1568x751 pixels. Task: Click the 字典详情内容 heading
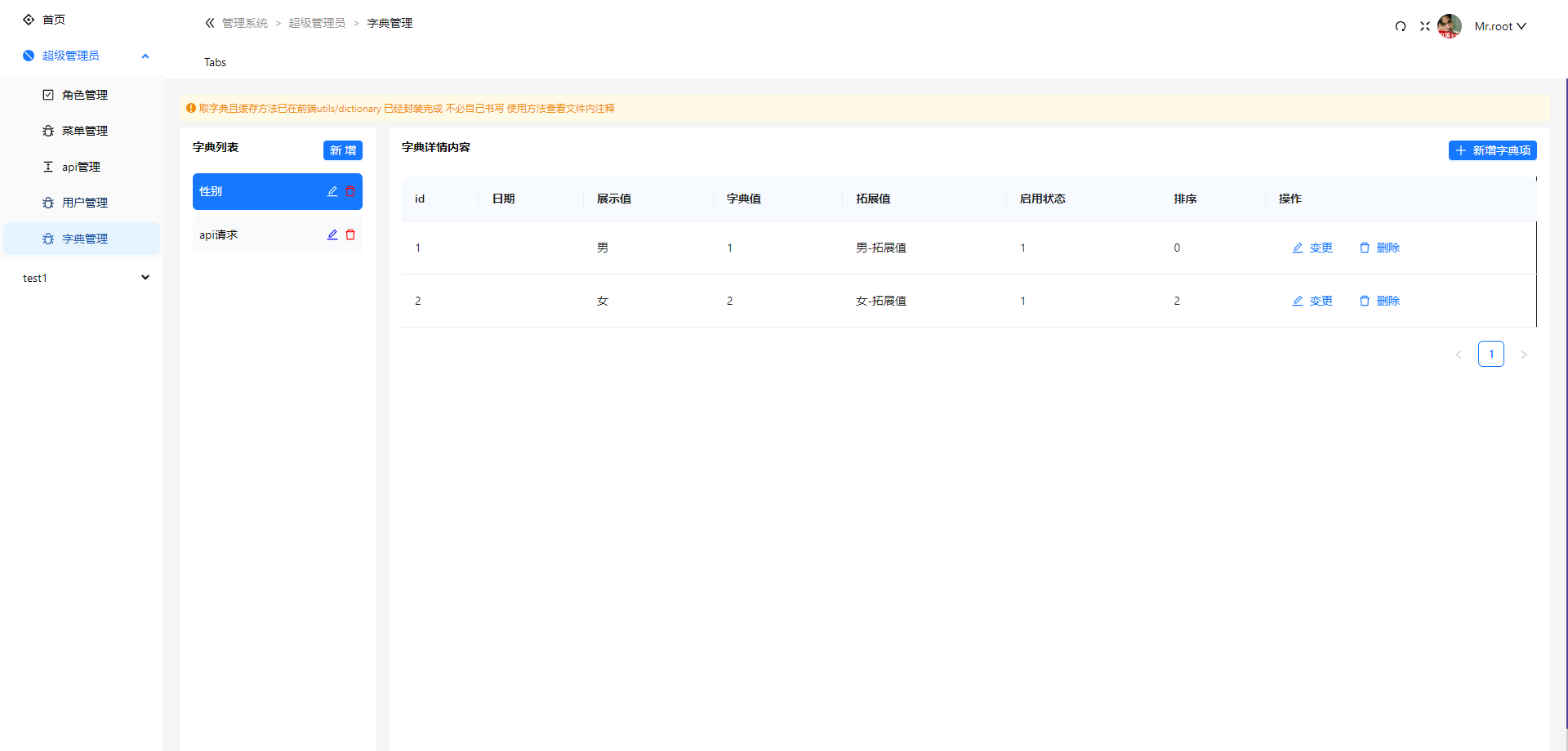[436, 147]
